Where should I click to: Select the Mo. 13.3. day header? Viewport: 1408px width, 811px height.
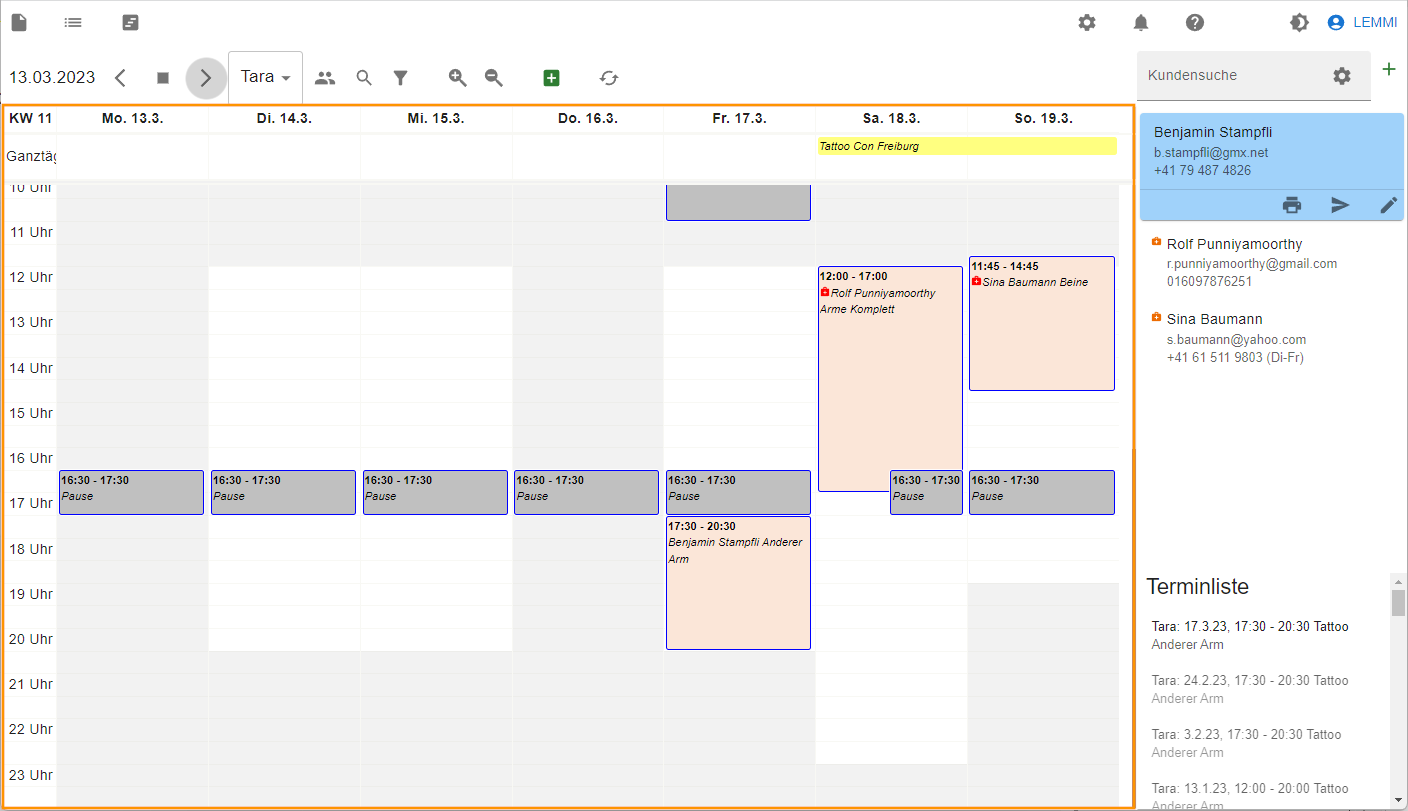coord(132,118)
